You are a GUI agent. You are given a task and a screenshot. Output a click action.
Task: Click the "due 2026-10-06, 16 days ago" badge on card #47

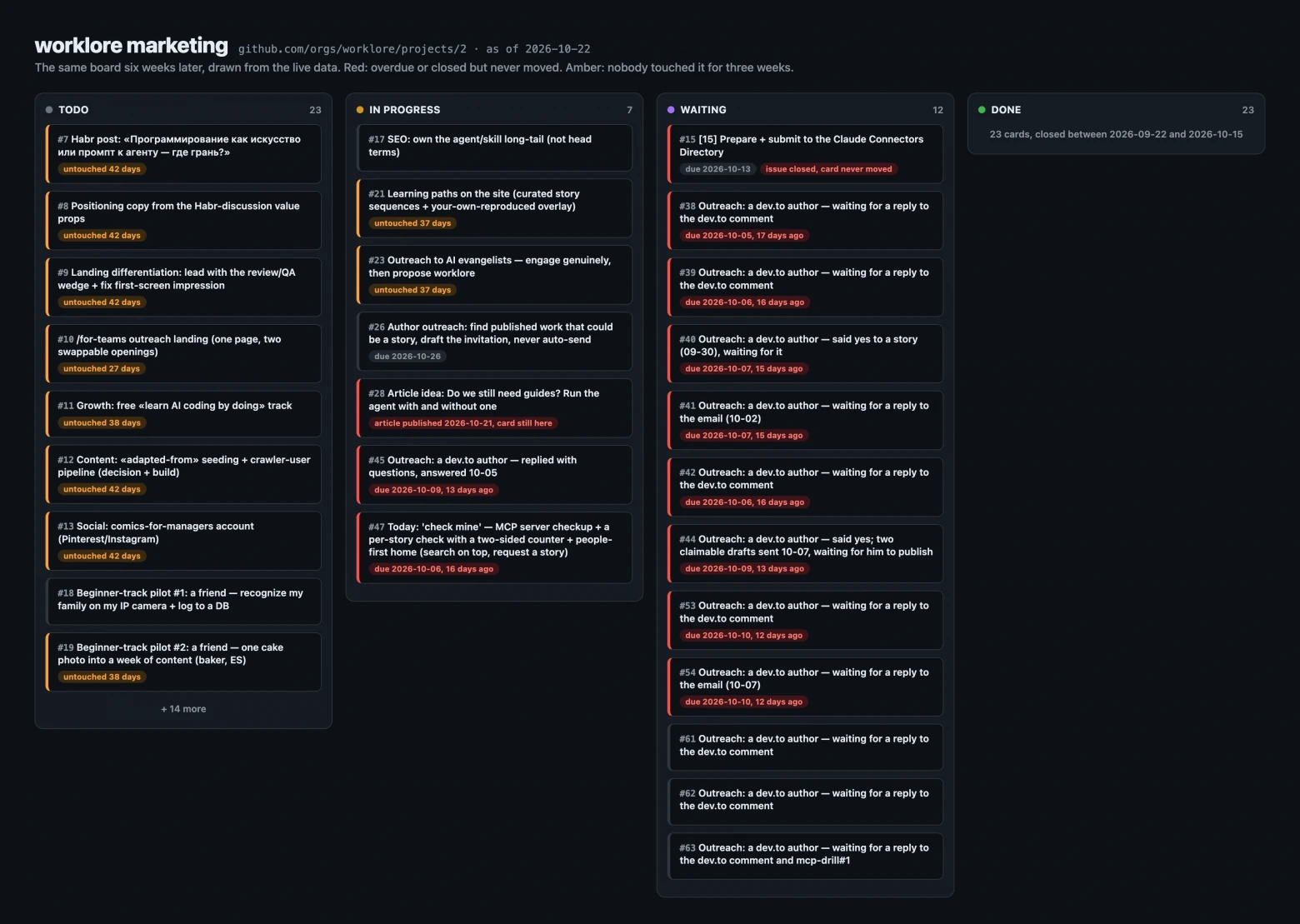click(x=434, y=569)
